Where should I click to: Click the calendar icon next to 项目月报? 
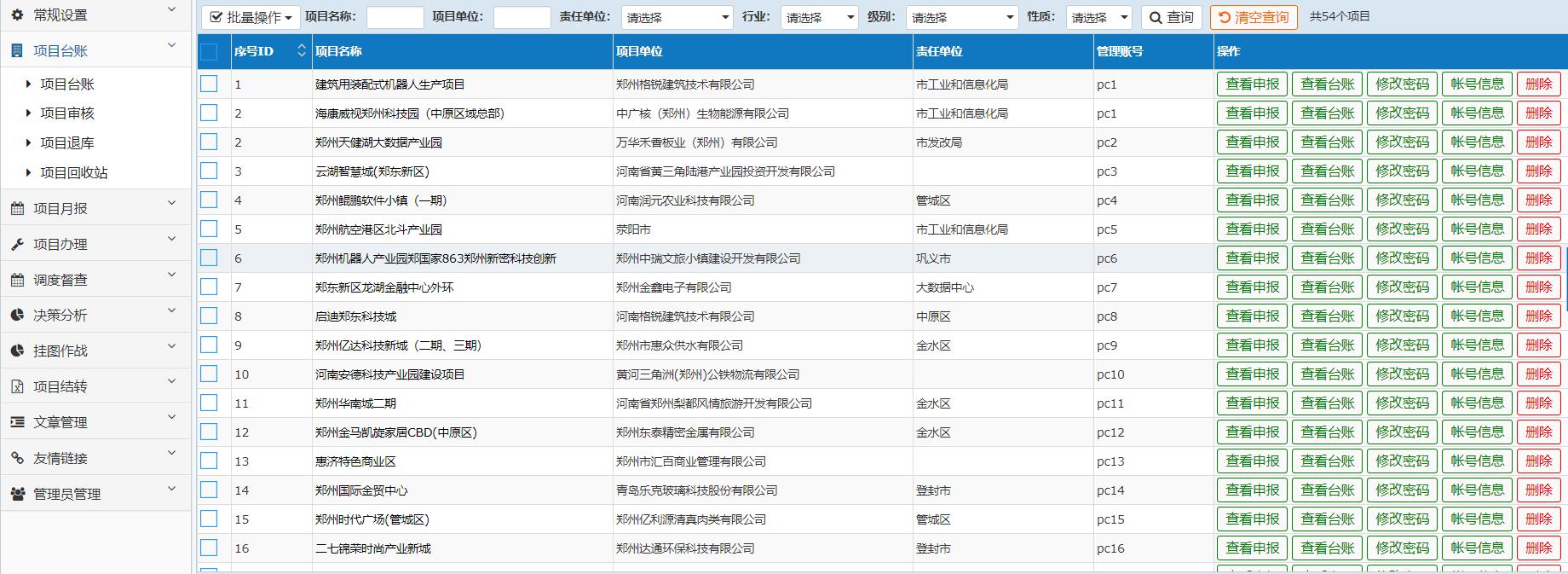tap(17, 208)
